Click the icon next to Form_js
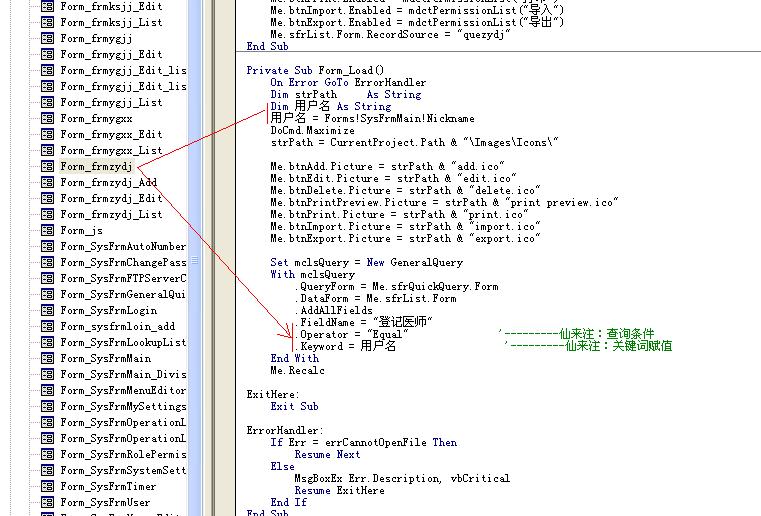This screenshot has width=761, height=516. [46, 230]
